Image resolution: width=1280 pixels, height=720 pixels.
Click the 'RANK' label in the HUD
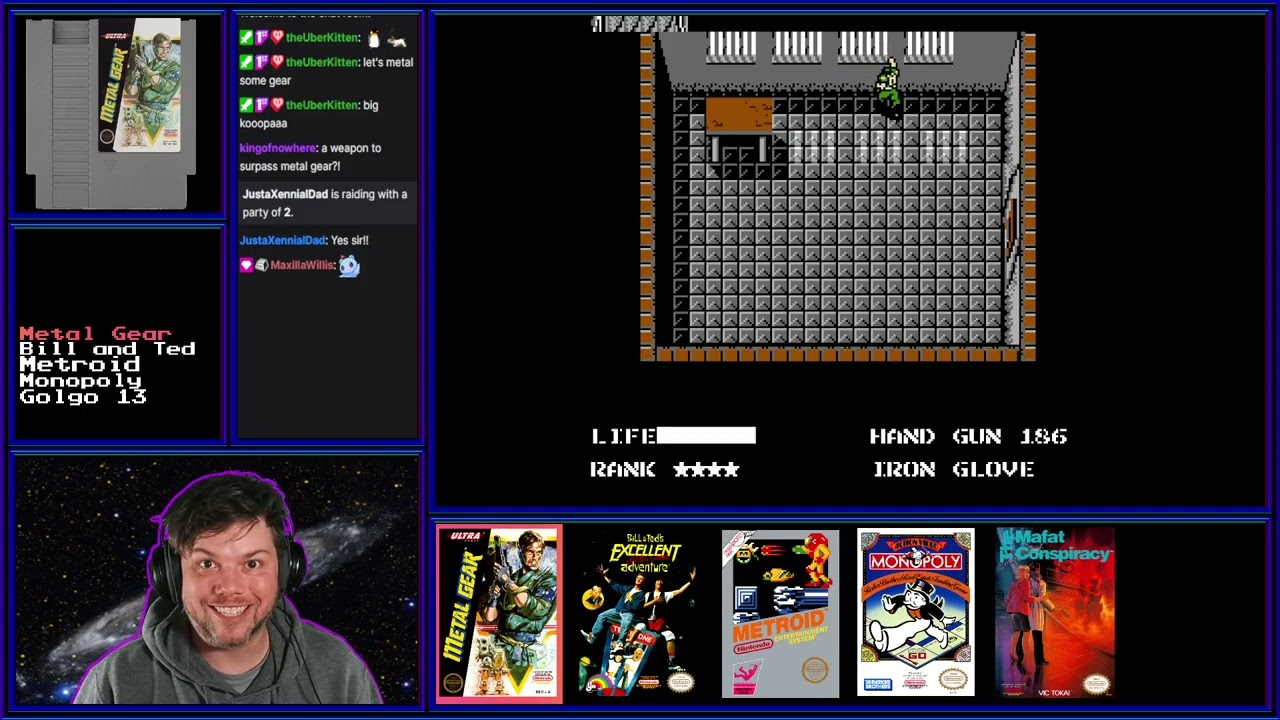[624, 469]
